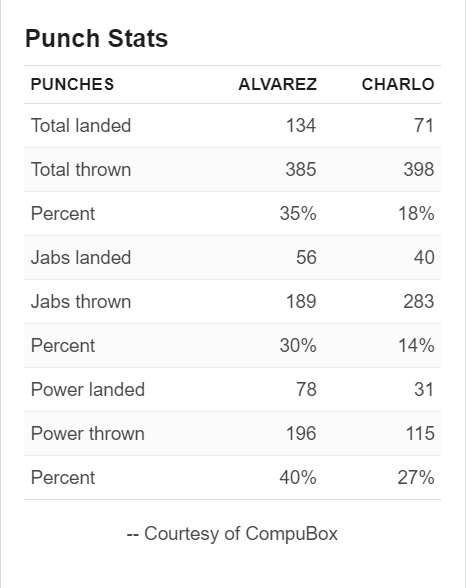Select the CHARLO column header

coord(398,84)
